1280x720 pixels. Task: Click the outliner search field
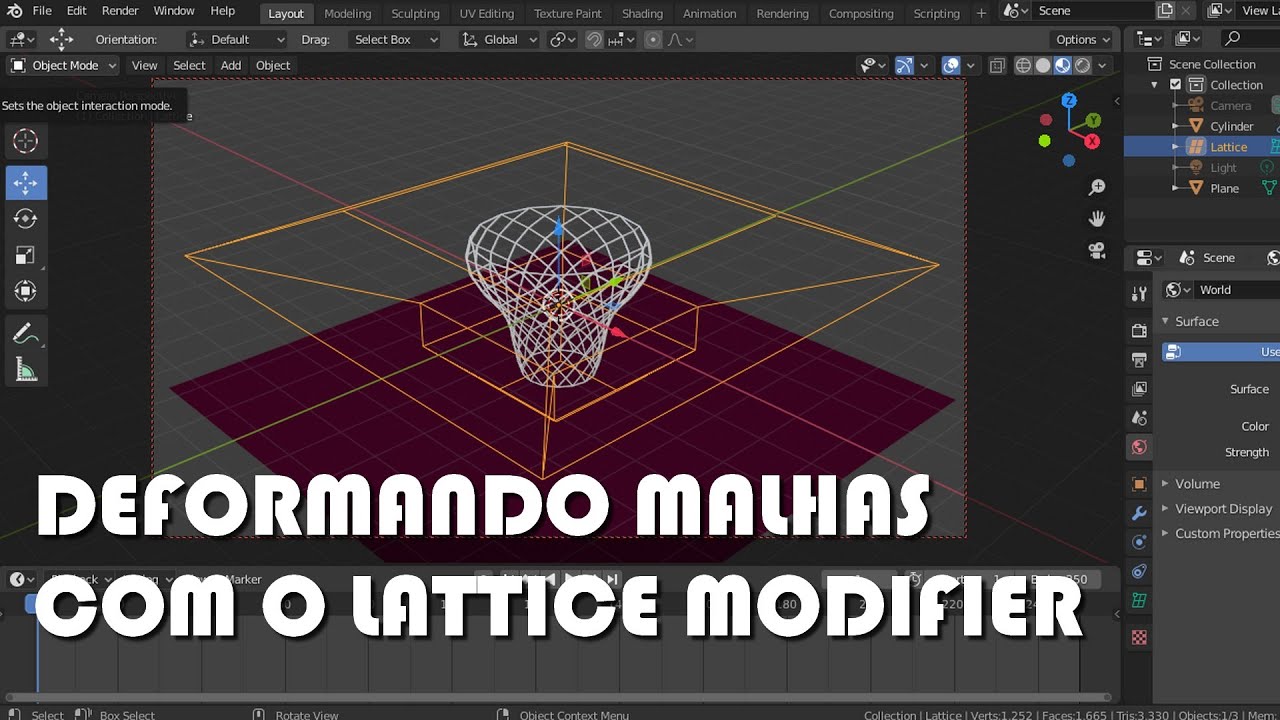click(1250, 38)
